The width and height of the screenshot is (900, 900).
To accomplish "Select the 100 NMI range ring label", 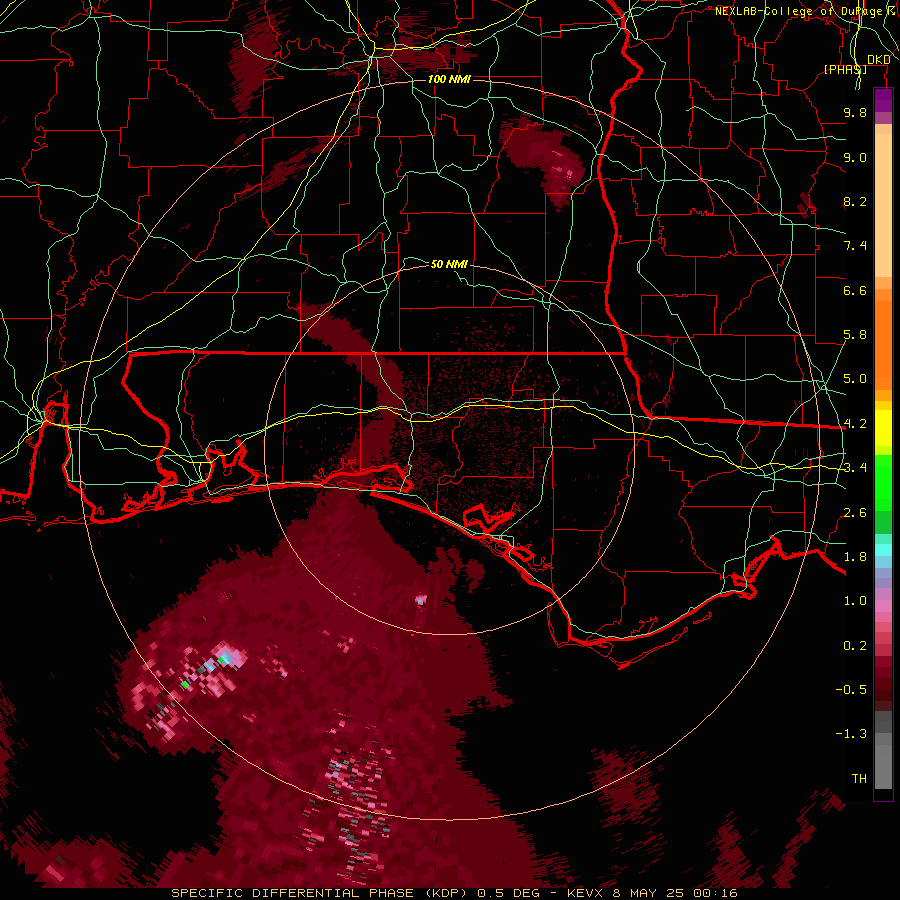I will 449,79.
